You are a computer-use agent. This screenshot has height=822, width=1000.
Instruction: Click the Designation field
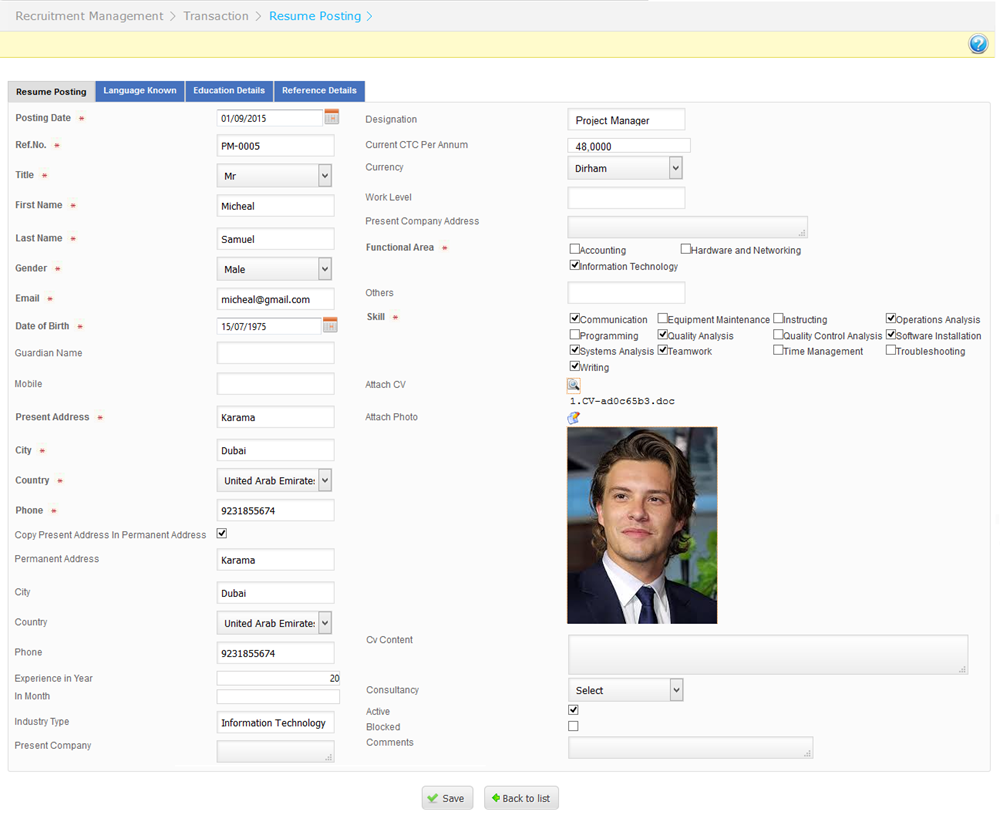pos(626,119)
